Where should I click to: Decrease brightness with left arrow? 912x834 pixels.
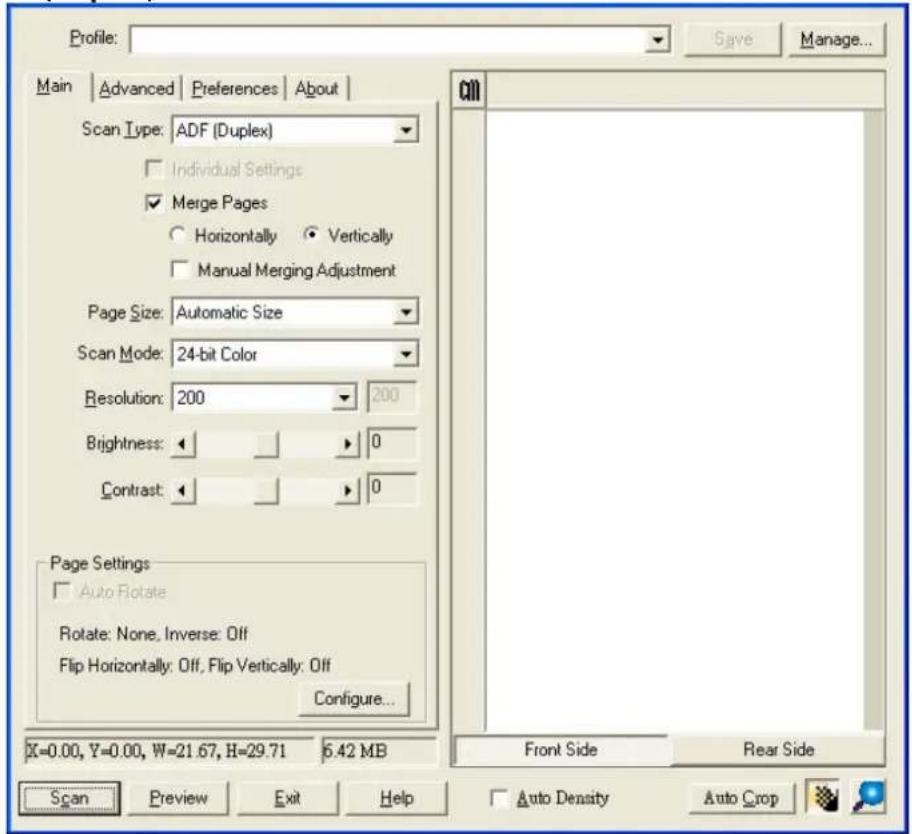click(x=183, y=444)
